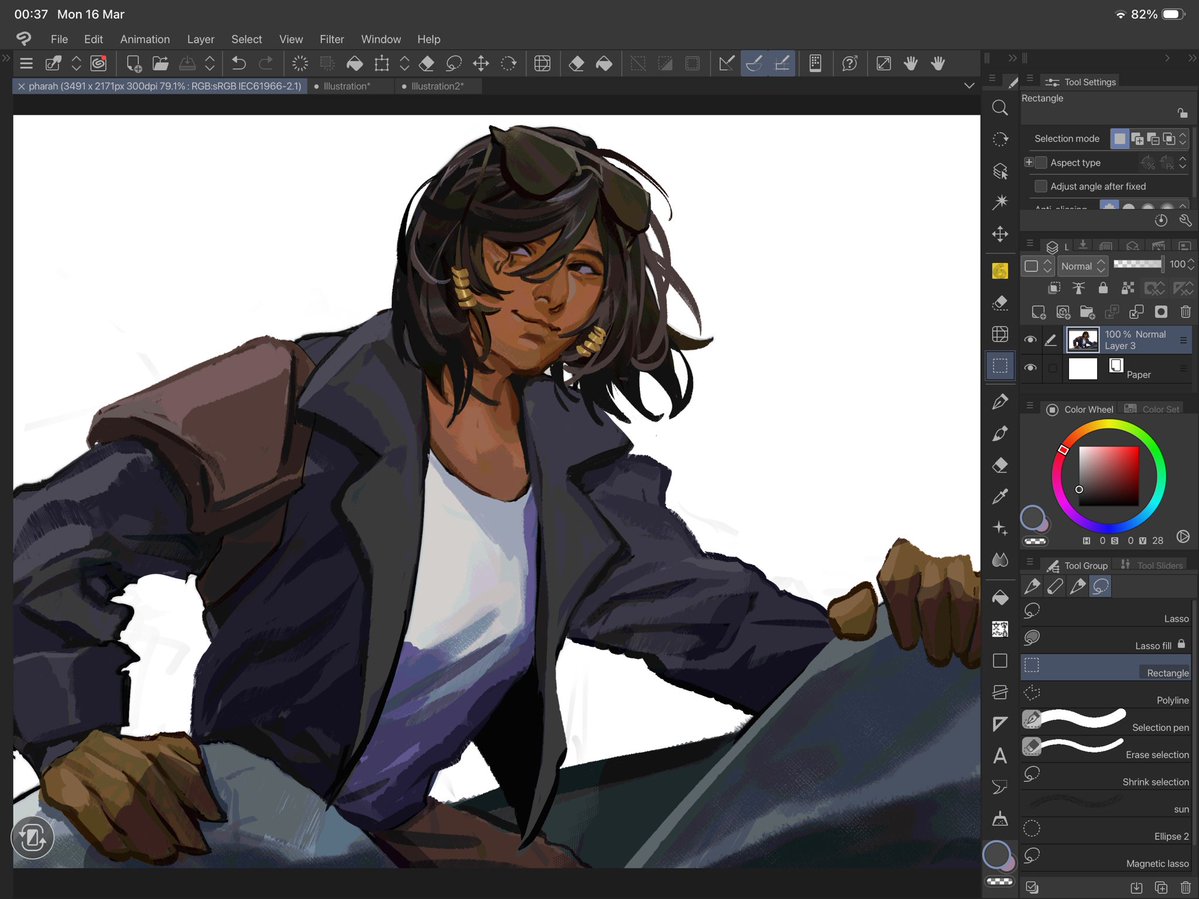Viewport: 1199px width, 899px height.
Task: Toggle Snap to grid icon
Action: (781, 63)
